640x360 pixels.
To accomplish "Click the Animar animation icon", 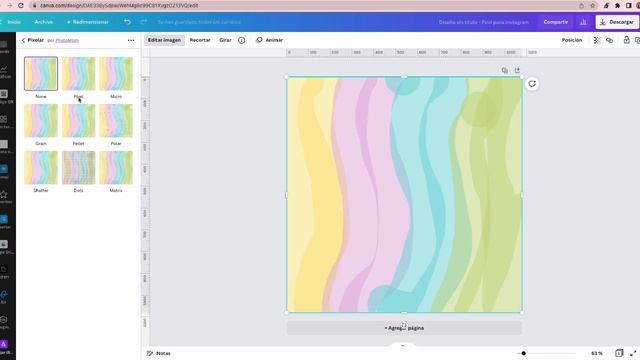I will [259, 40].
